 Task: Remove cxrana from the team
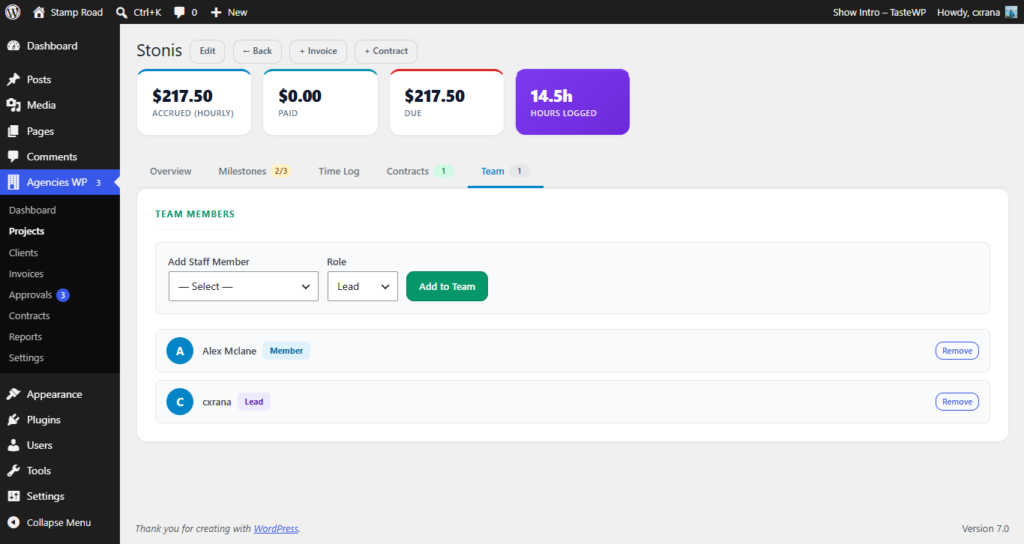pos(957,402)
